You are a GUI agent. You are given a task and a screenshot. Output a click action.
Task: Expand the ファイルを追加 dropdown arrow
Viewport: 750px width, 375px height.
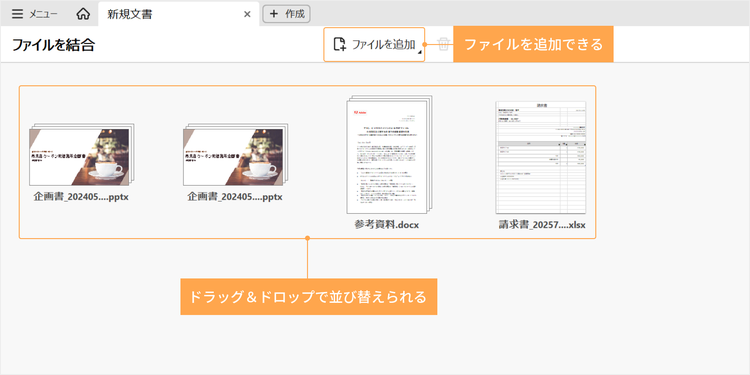pyautogui.click(x=419, y=53)
